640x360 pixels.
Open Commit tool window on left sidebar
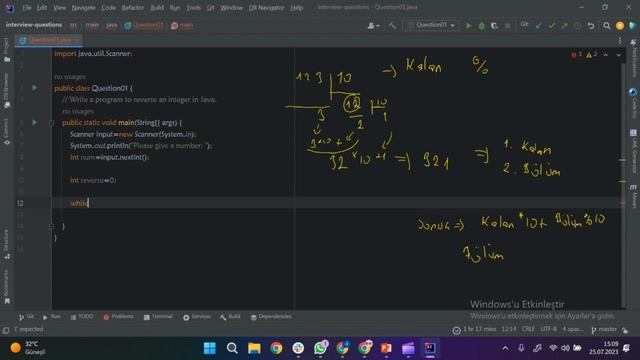point(7,132)
